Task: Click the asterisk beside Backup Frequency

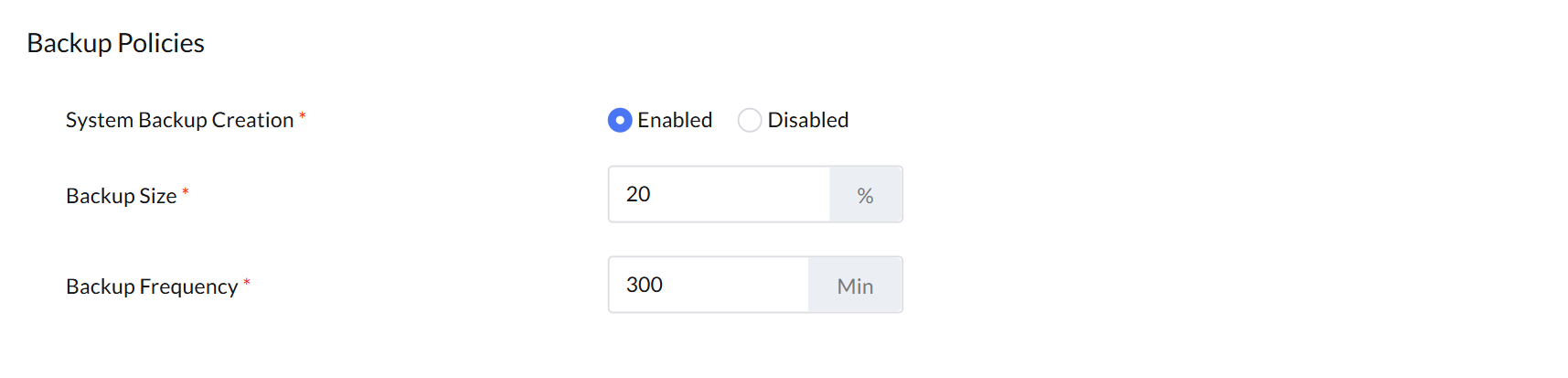Action: tap(247, 283)
